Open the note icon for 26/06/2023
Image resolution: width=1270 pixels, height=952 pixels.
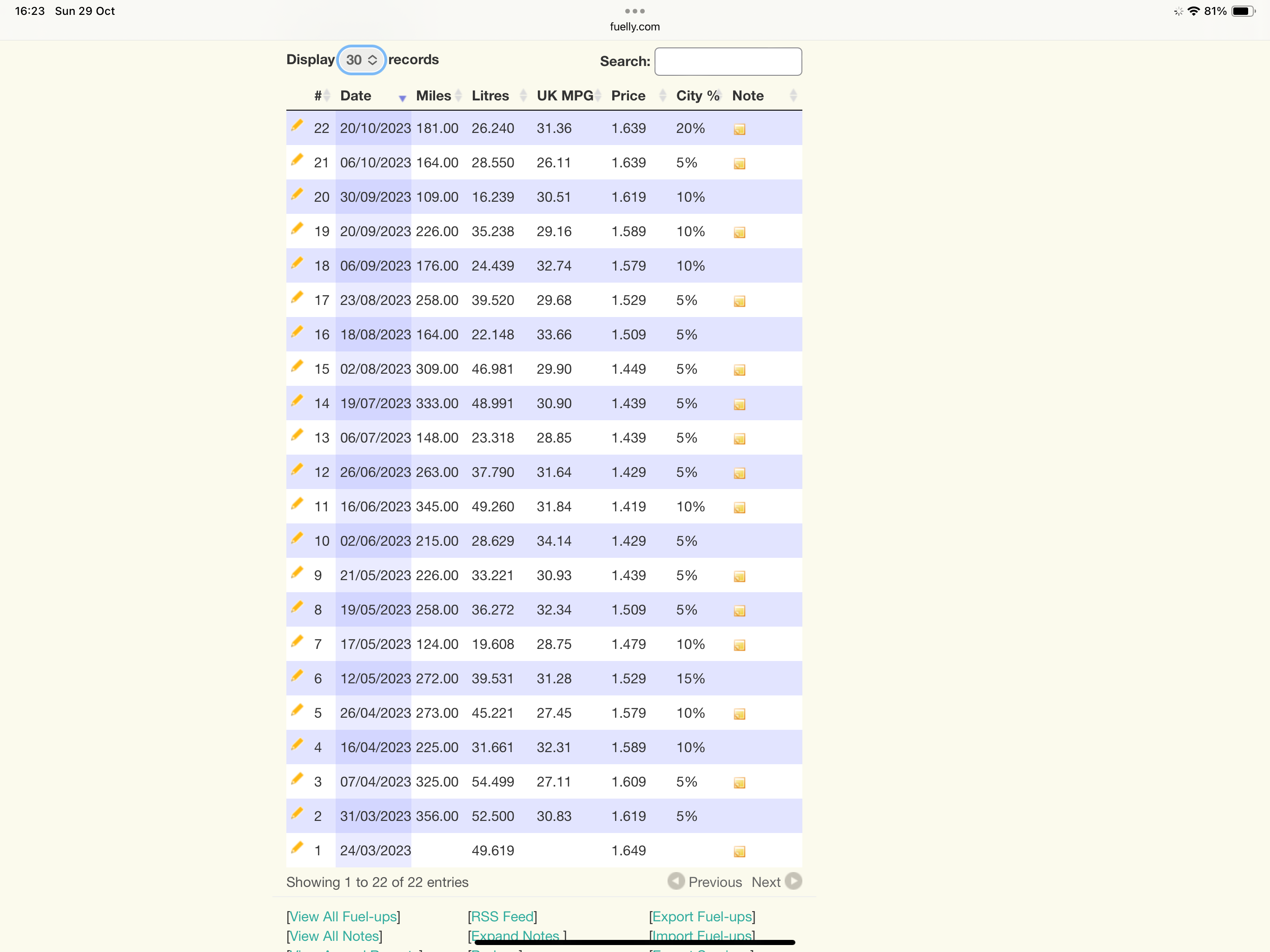click(740, 473)
